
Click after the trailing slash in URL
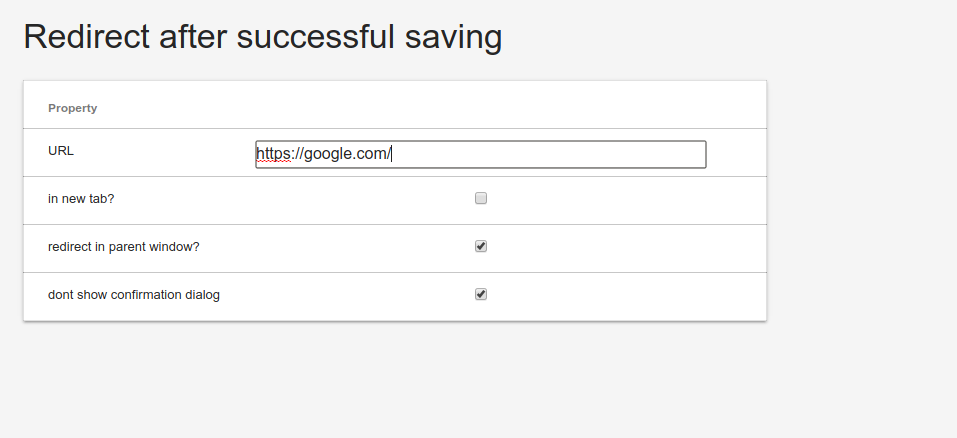pyautogui.click(x=392, y=154)
